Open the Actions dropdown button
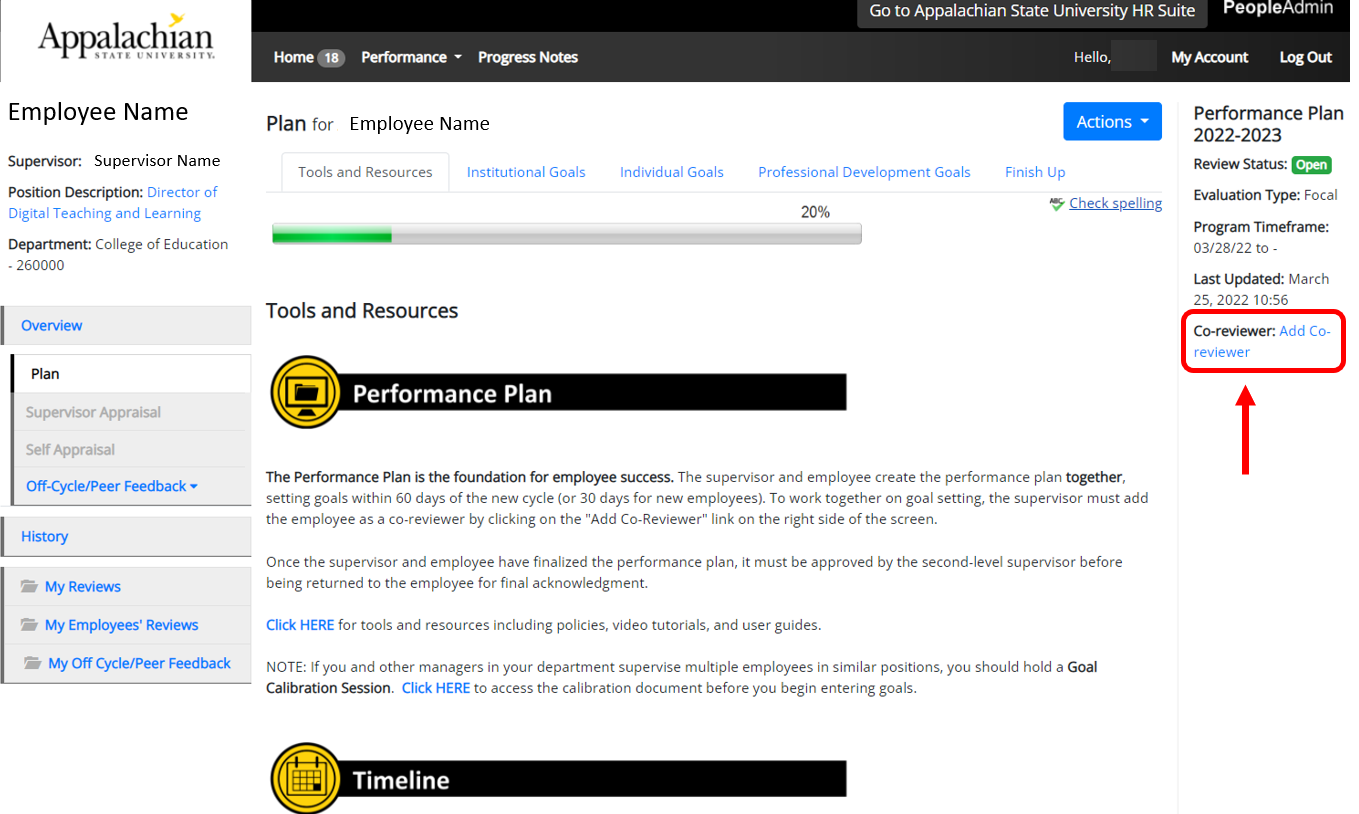This screenshot has height=814, width=1359. pyautogui.click(x=1112, y=122)
